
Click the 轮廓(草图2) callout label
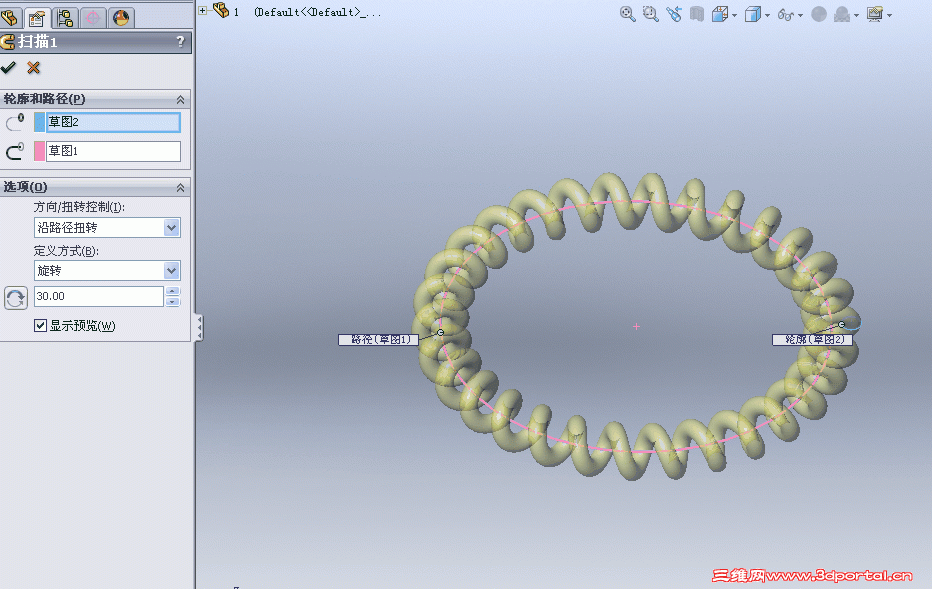tap(813, 339)
